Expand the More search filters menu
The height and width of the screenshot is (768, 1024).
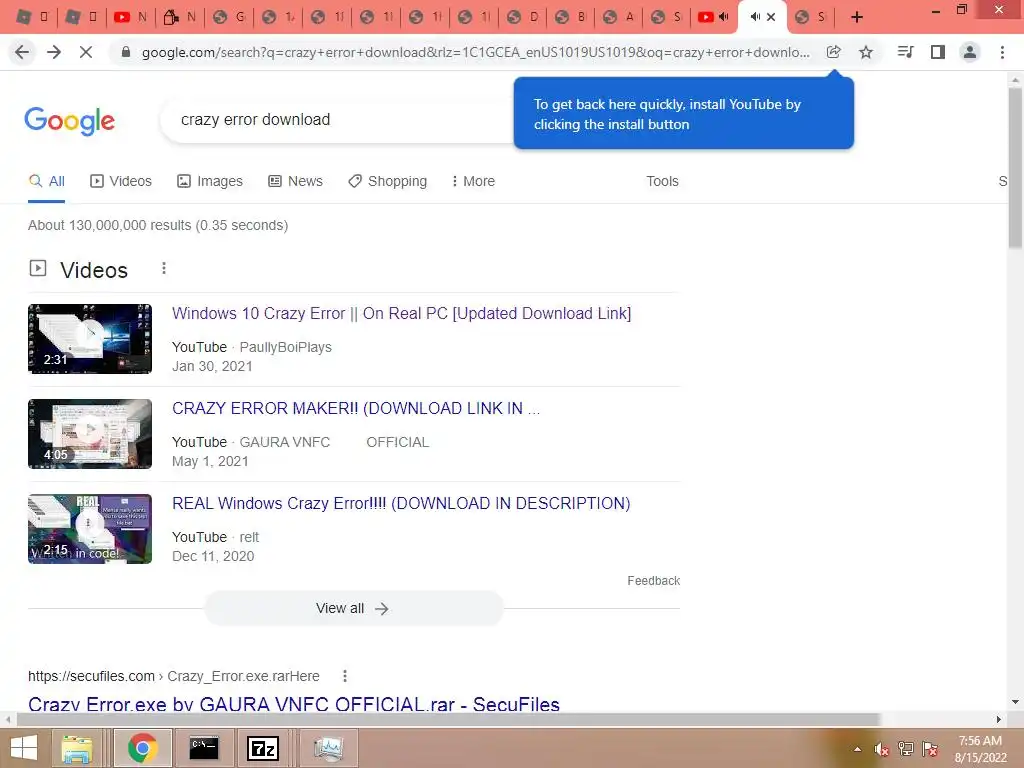473,181
